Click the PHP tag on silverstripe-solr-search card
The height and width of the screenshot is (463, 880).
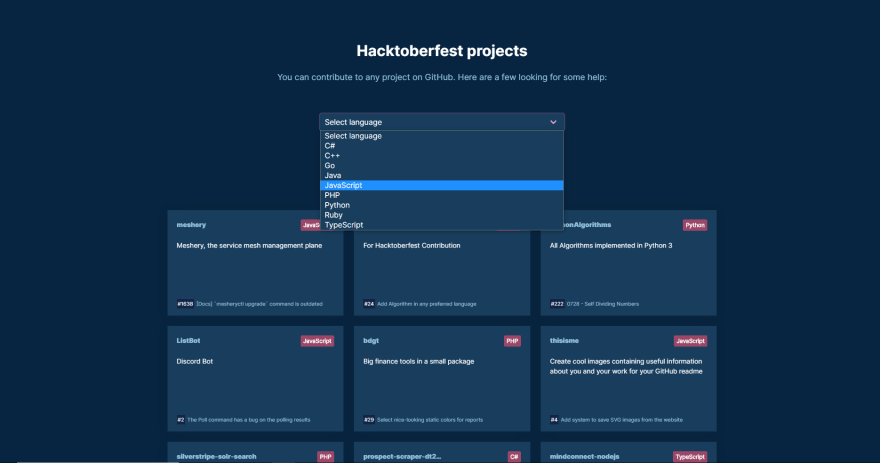coord(326,457)
